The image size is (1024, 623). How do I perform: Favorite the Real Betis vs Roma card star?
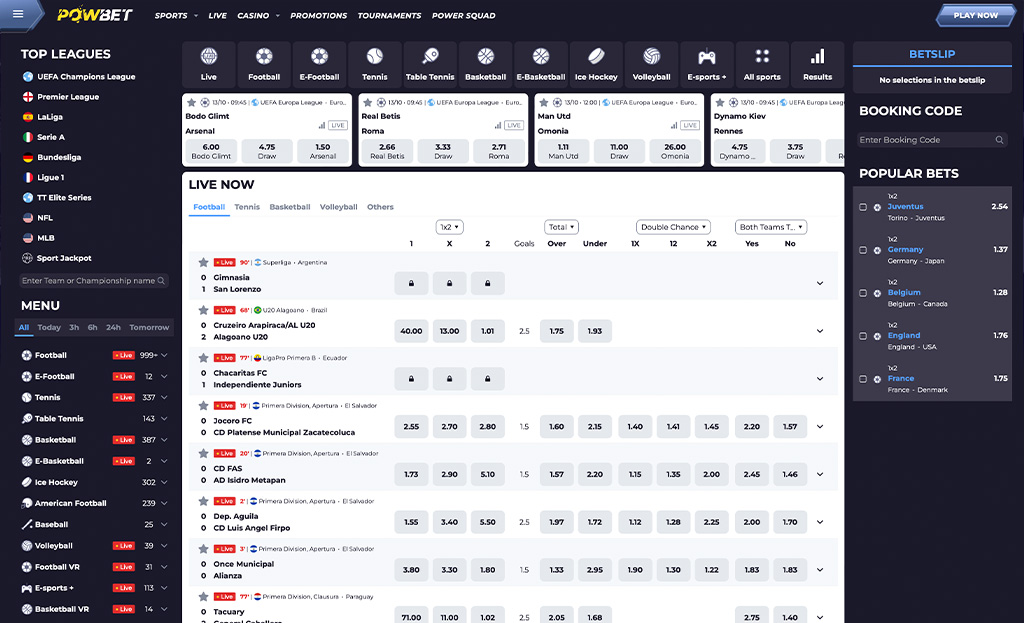pos(368,103)
